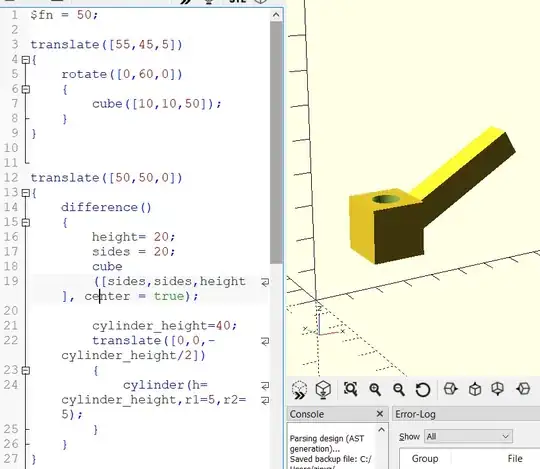
Task: Collapse the fold marker at line 23
Action: tap(25, 371)
